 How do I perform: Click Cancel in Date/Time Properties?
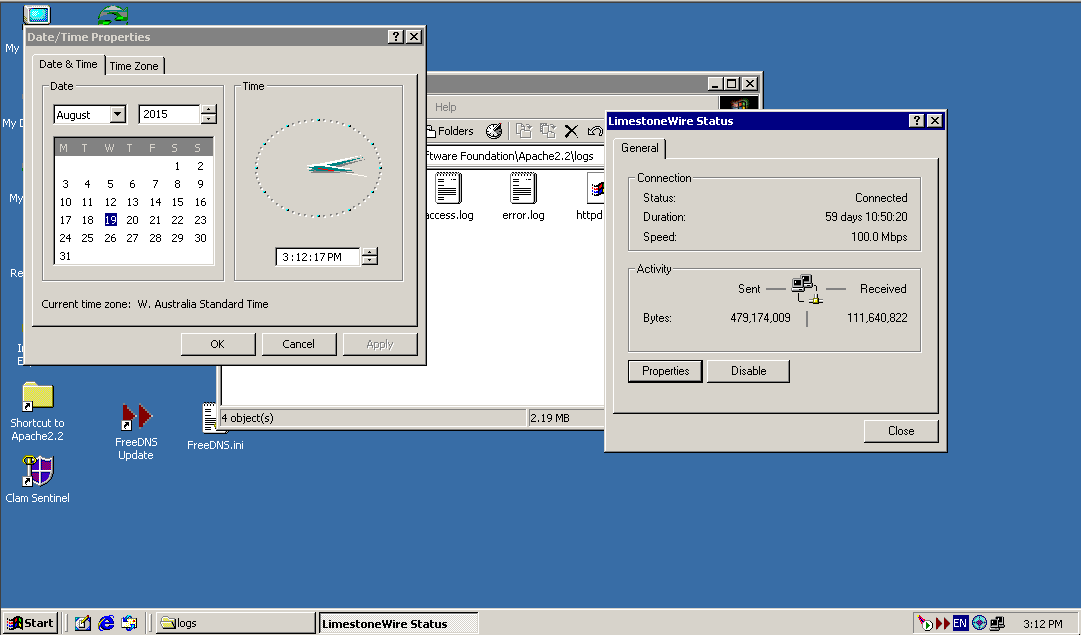(299, 344)
